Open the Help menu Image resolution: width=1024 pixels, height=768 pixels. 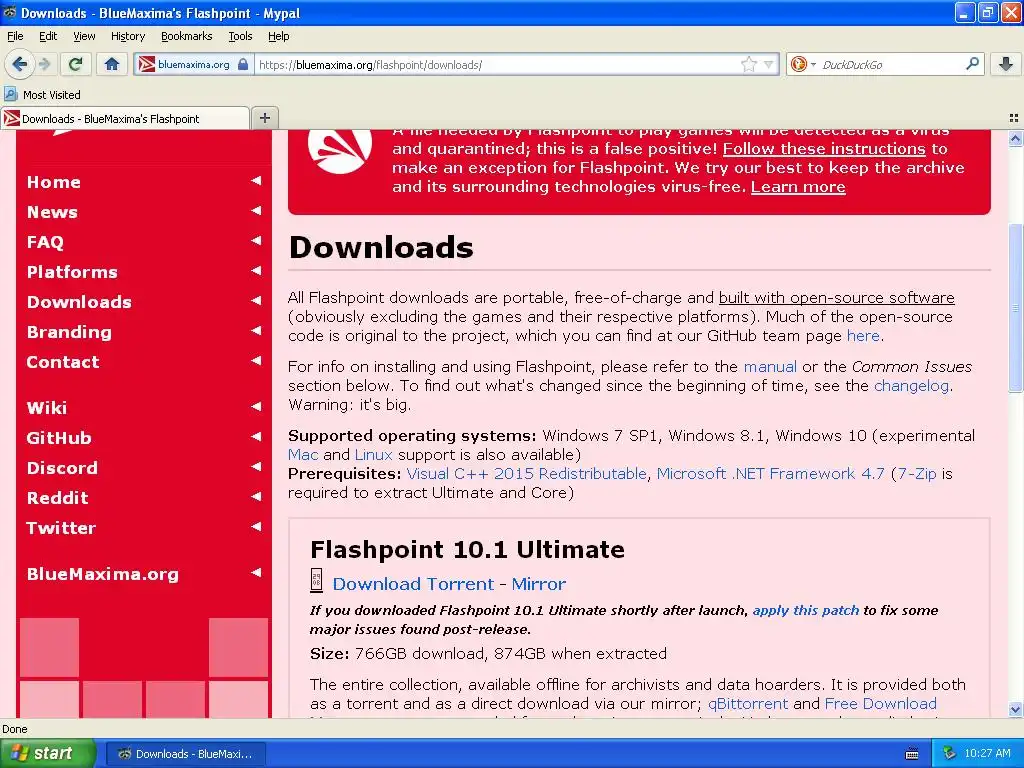click(x=278, y=36)
